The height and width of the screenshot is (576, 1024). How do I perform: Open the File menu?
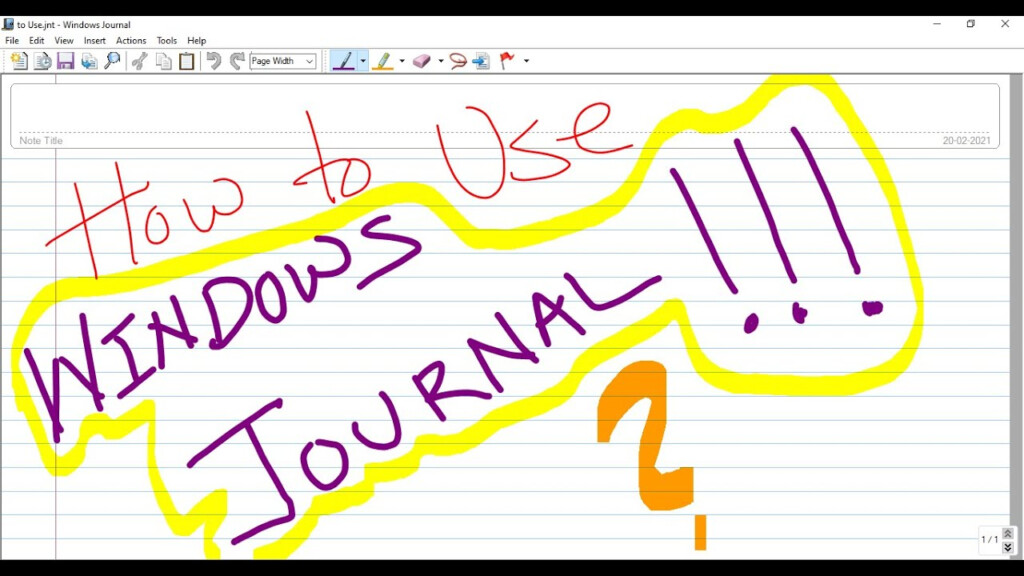click(12, 40)
